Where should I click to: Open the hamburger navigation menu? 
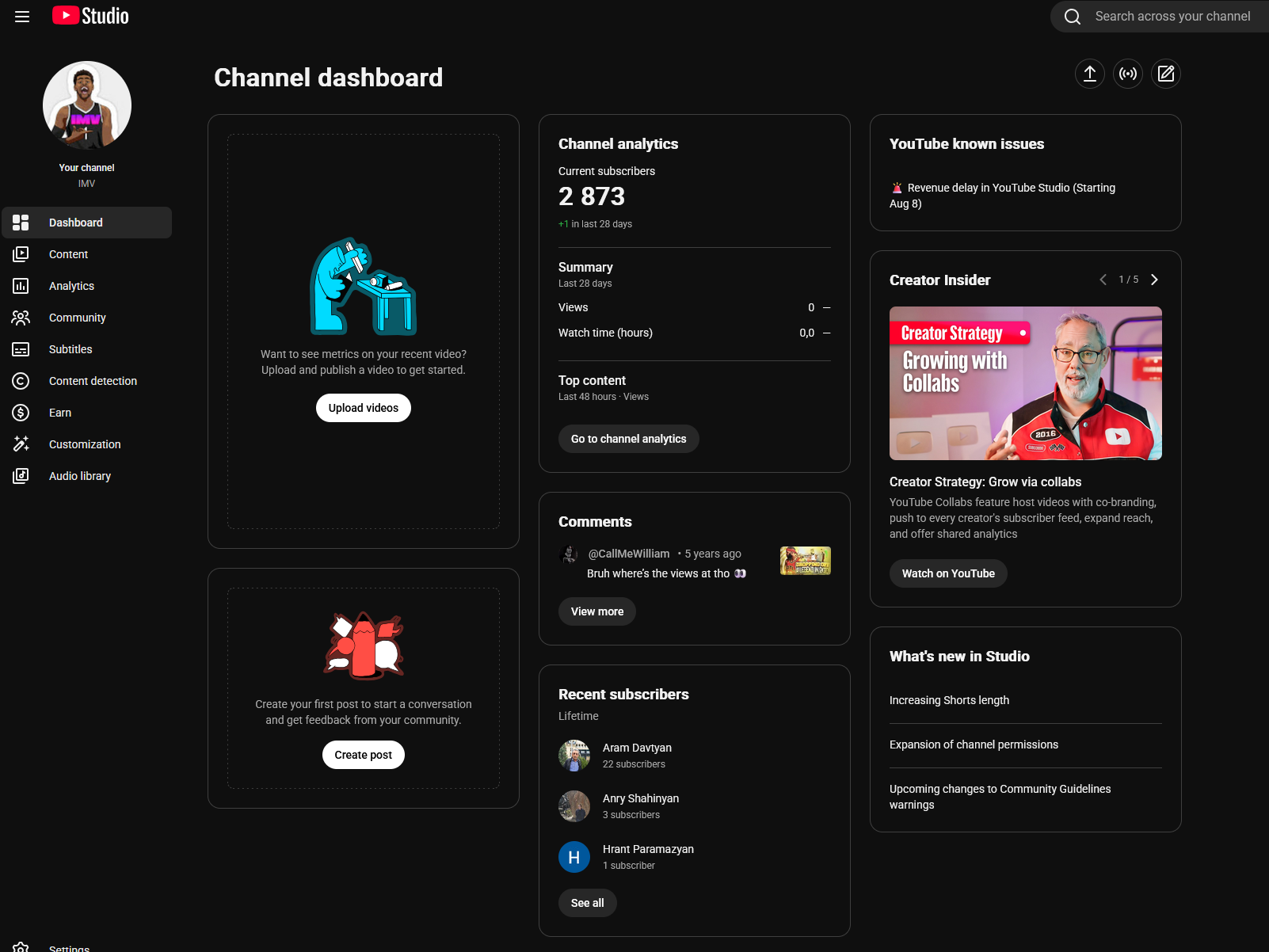point(22,17)
